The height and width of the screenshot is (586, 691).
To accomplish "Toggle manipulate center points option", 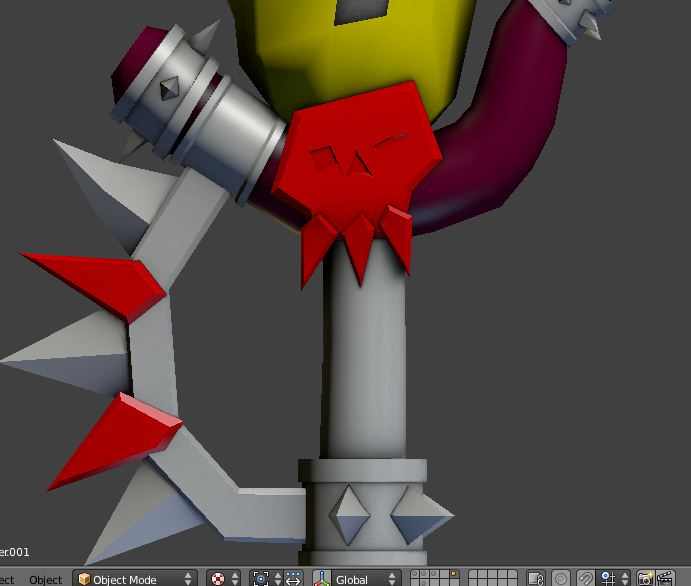I will point(293,579).
